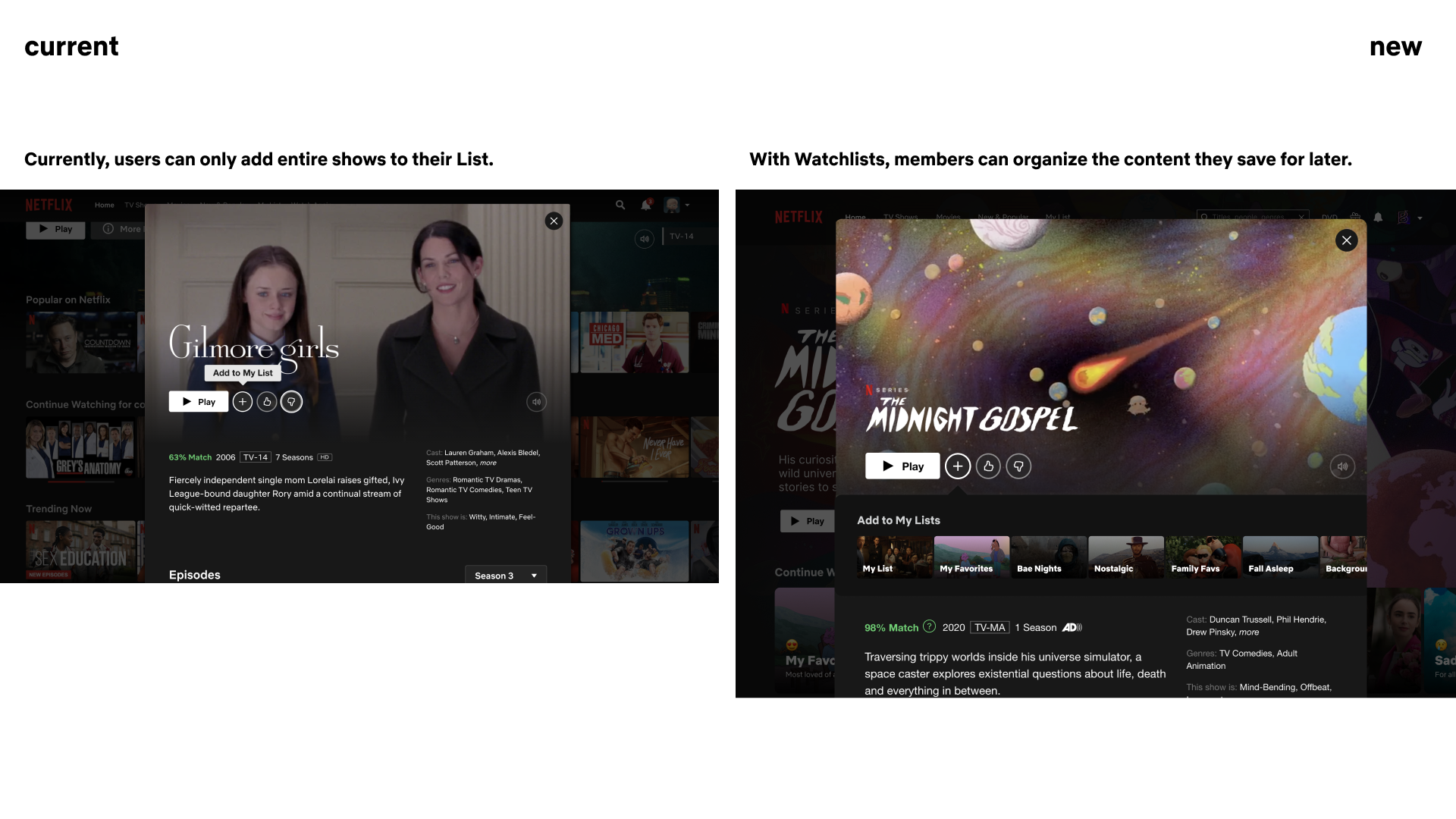Click the match score question mark icon

click(x=929, y=626)
